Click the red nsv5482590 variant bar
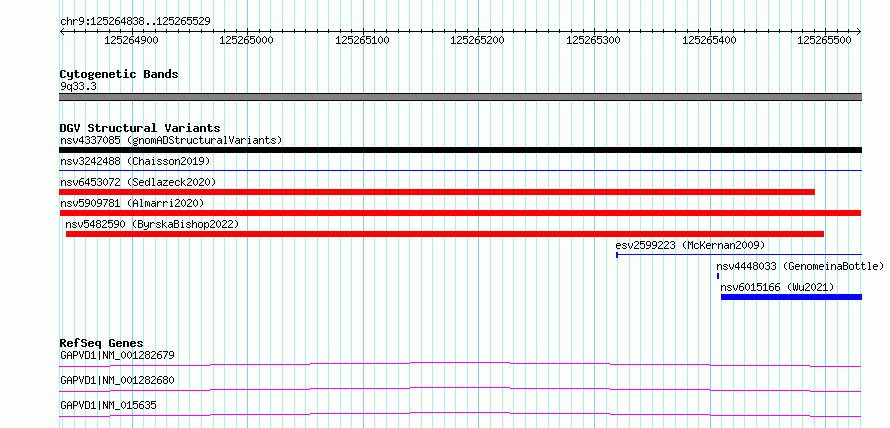The image size is (890, 428). [445, 234]
